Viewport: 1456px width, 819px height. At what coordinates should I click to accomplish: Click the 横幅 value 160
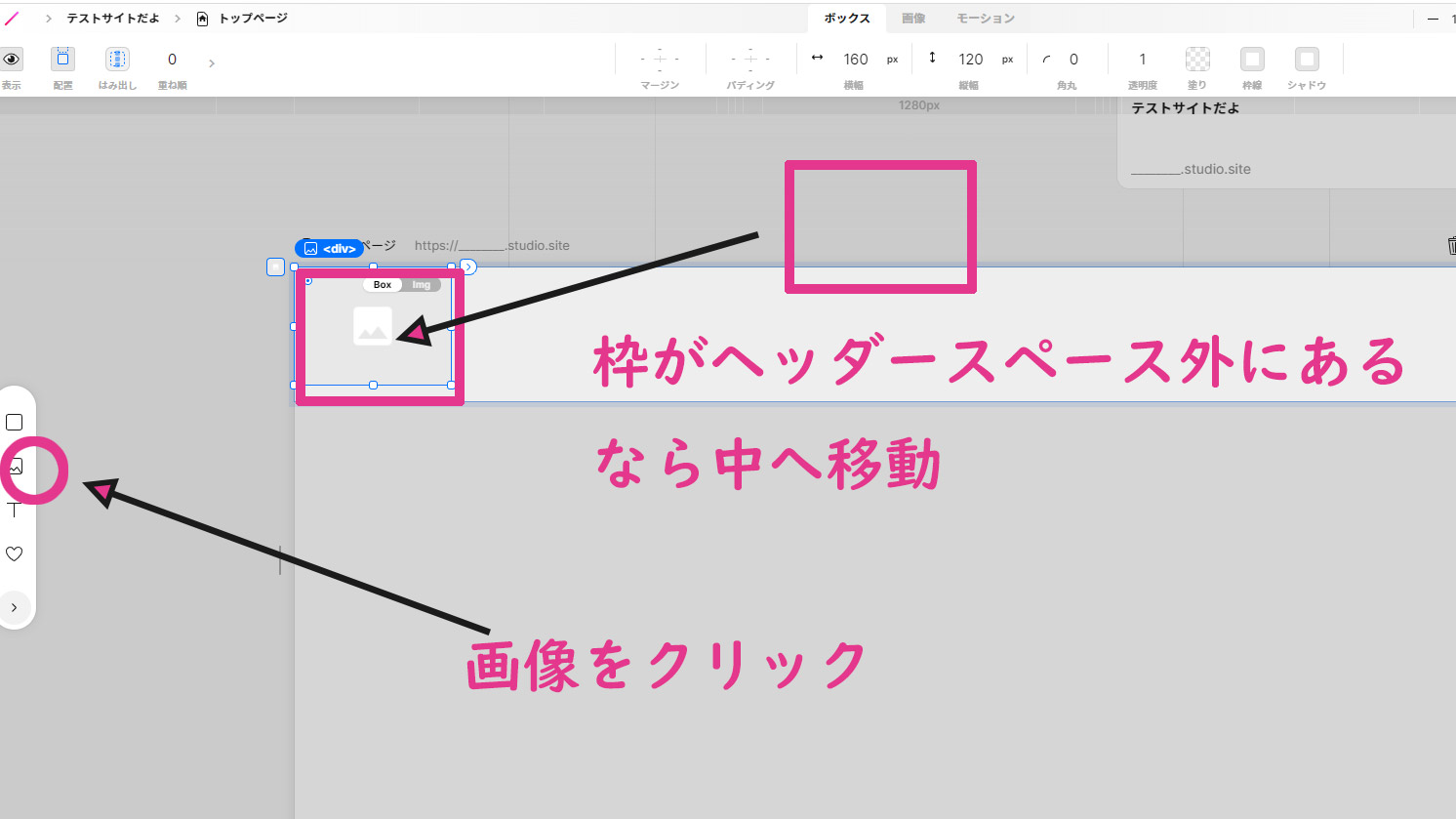pos(856,60)
